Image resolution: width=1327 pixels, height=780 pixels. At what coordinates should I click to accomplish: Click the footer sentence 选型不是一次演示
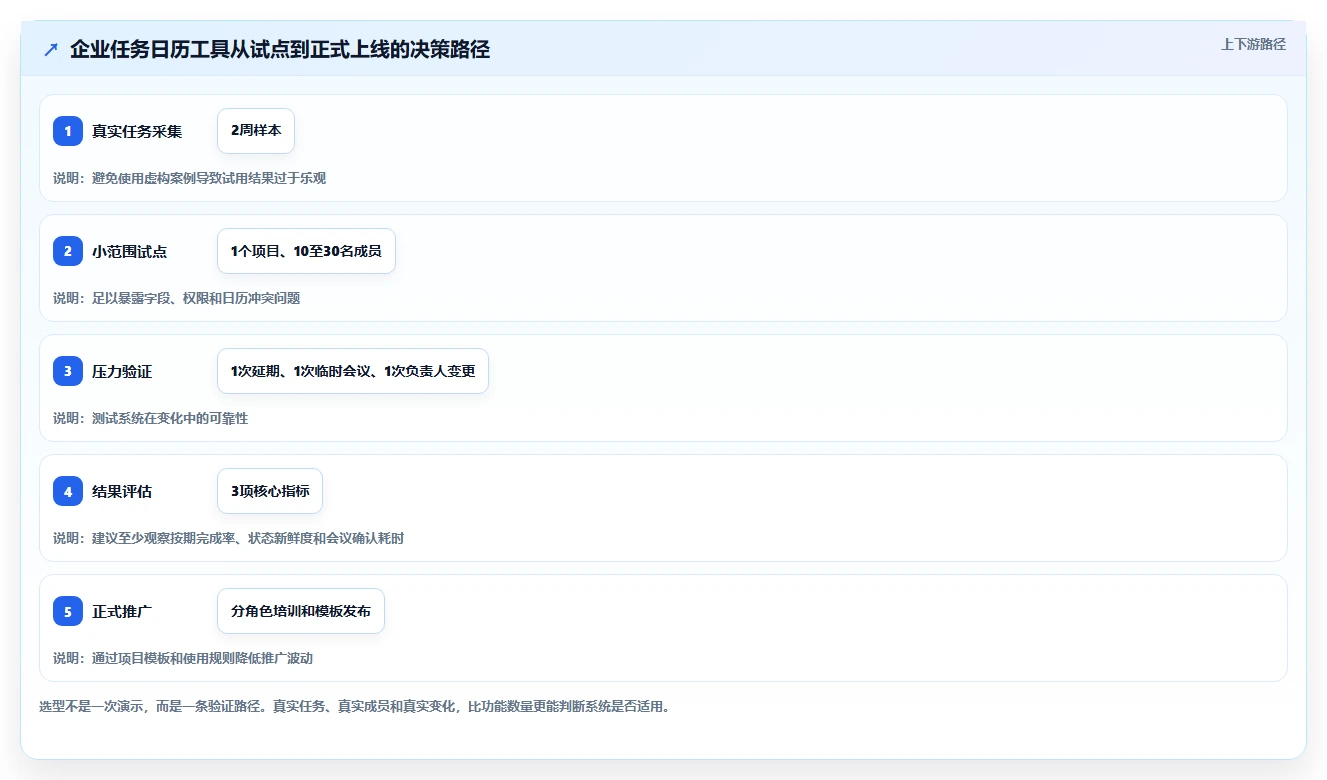[354, 706]
